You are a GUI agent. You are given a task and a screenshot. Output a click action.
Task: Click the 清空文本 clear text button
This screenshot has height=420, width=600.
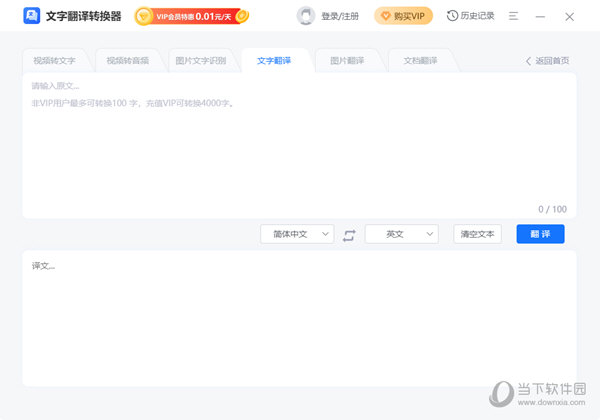[x=477, y=234]
